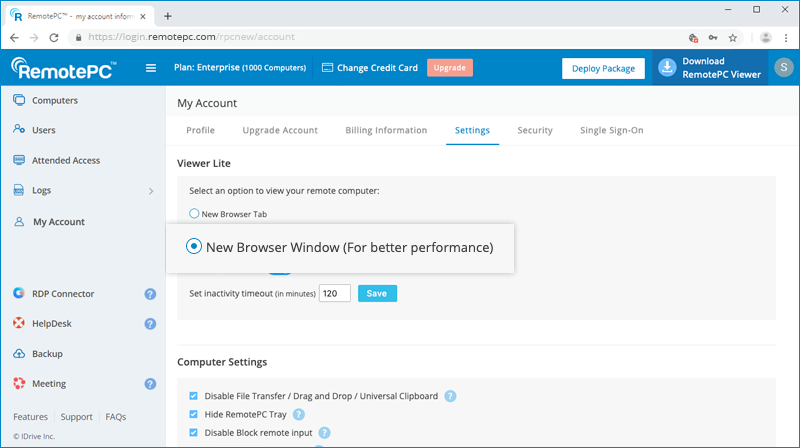Open Computers in the sidebar

point(55,101)
